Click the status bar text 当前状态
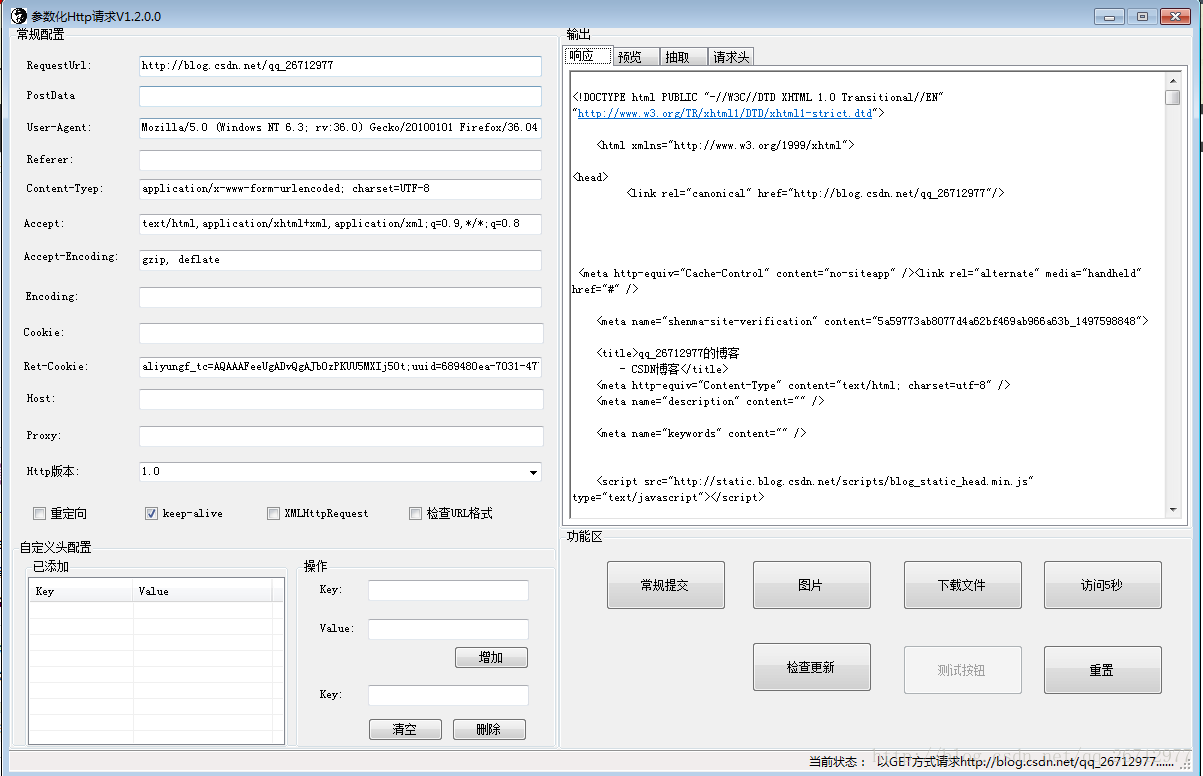 (x=836, y=762)
